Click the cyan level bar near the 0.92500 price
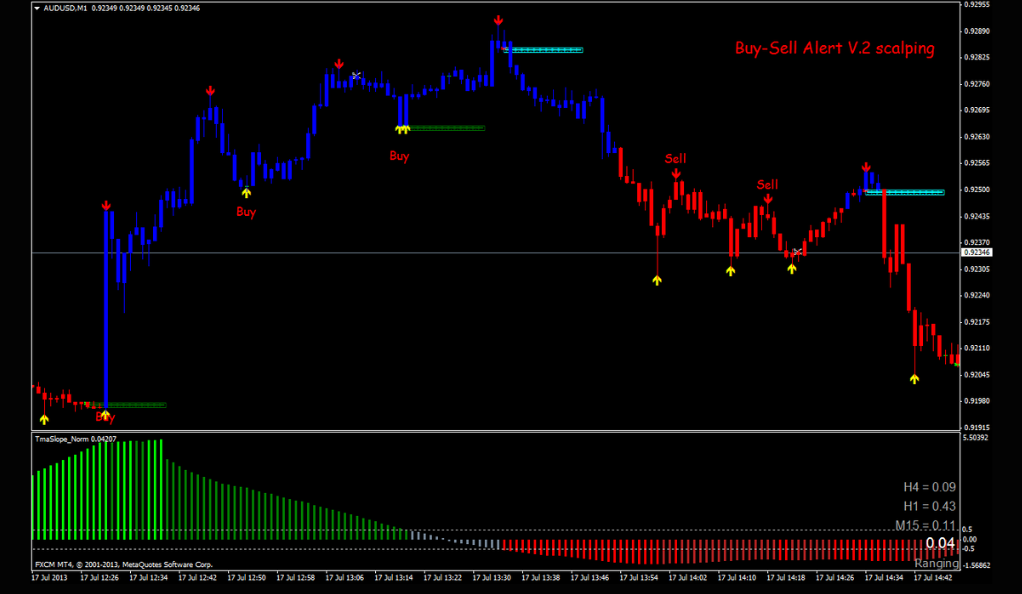Viewport: 1022px width, 594px height. (905, 192)
